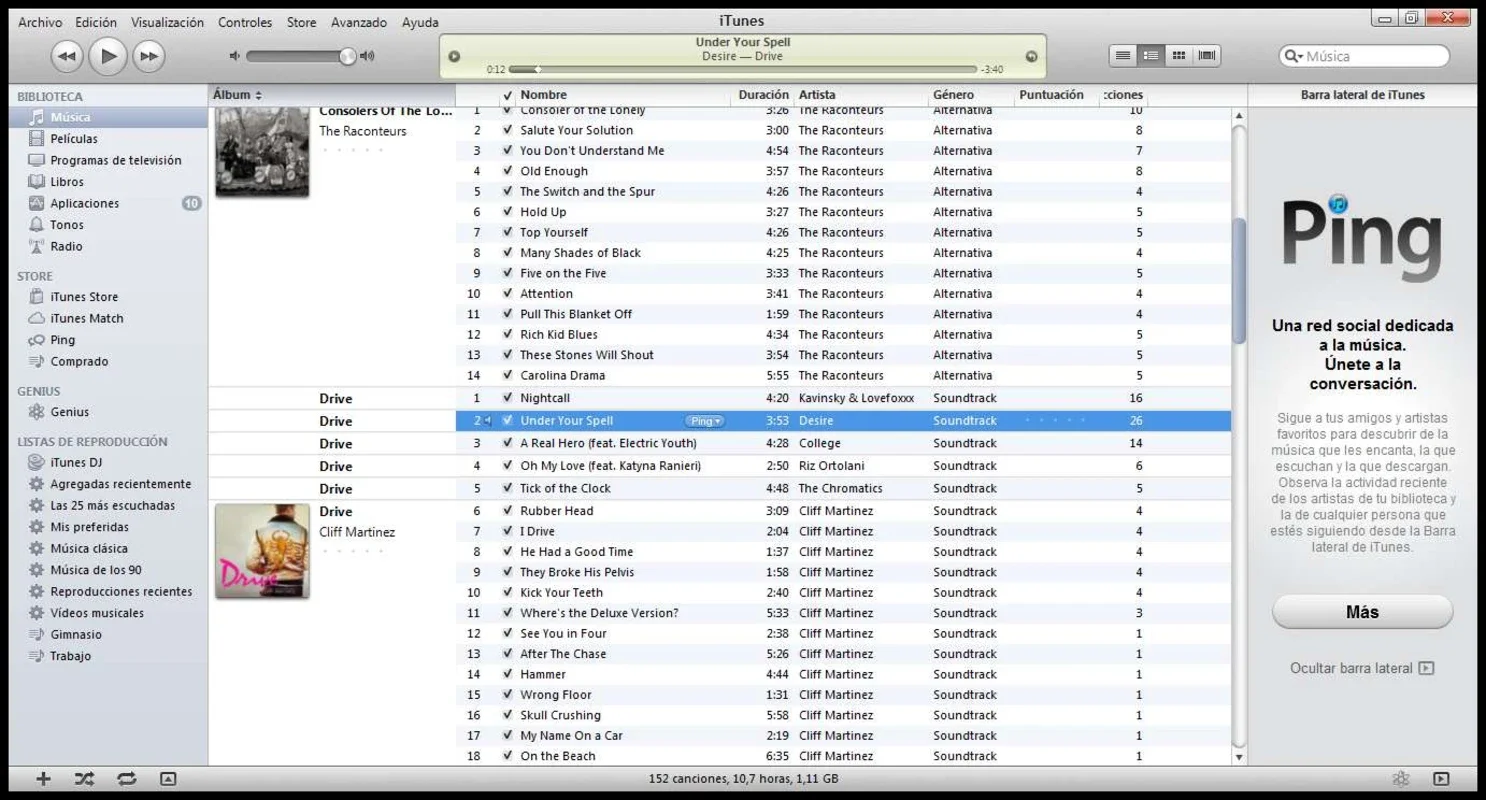Sort by the Género column header
Viewport: 1486px width, 800px height.
pos(971,95)
